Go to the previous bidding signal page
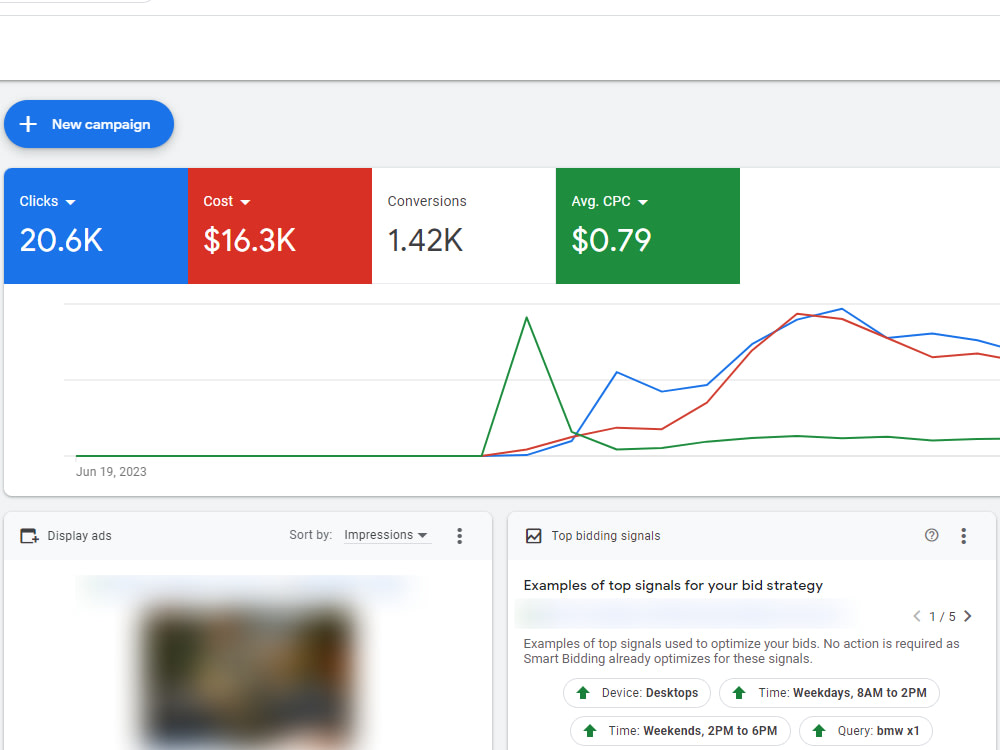1000x750 pixels. (916, 616)
